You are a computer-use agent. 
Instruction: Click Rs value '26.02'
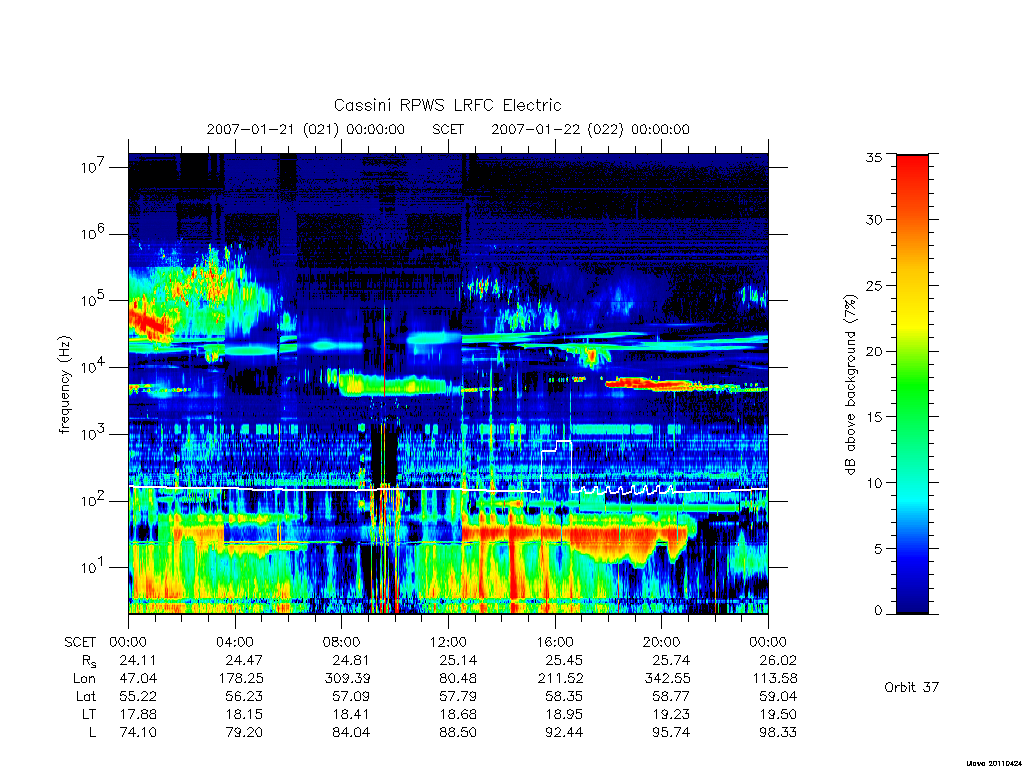coord(778,660)
